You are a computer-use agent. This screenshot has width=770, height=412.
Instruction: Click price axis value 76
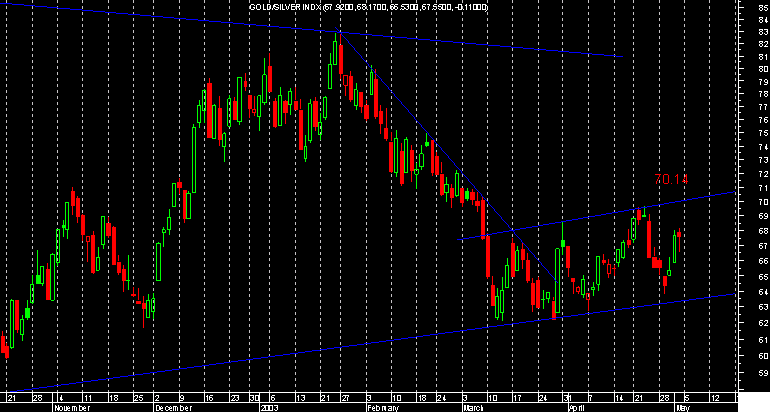764,120
